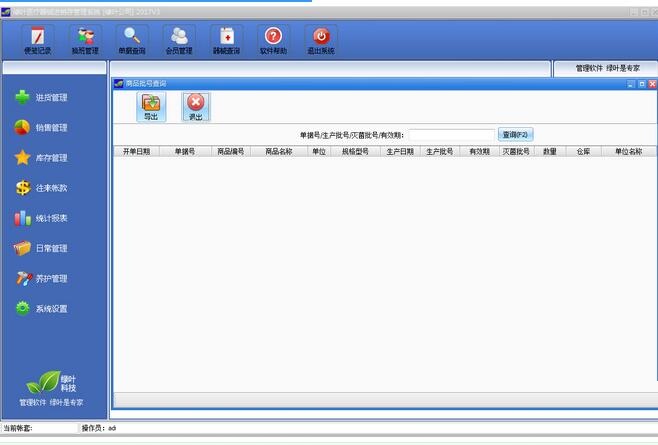Open 往来帐款 dollar item in sidebar
Viewport: 658px width, 445px height.
pos(41,188)
